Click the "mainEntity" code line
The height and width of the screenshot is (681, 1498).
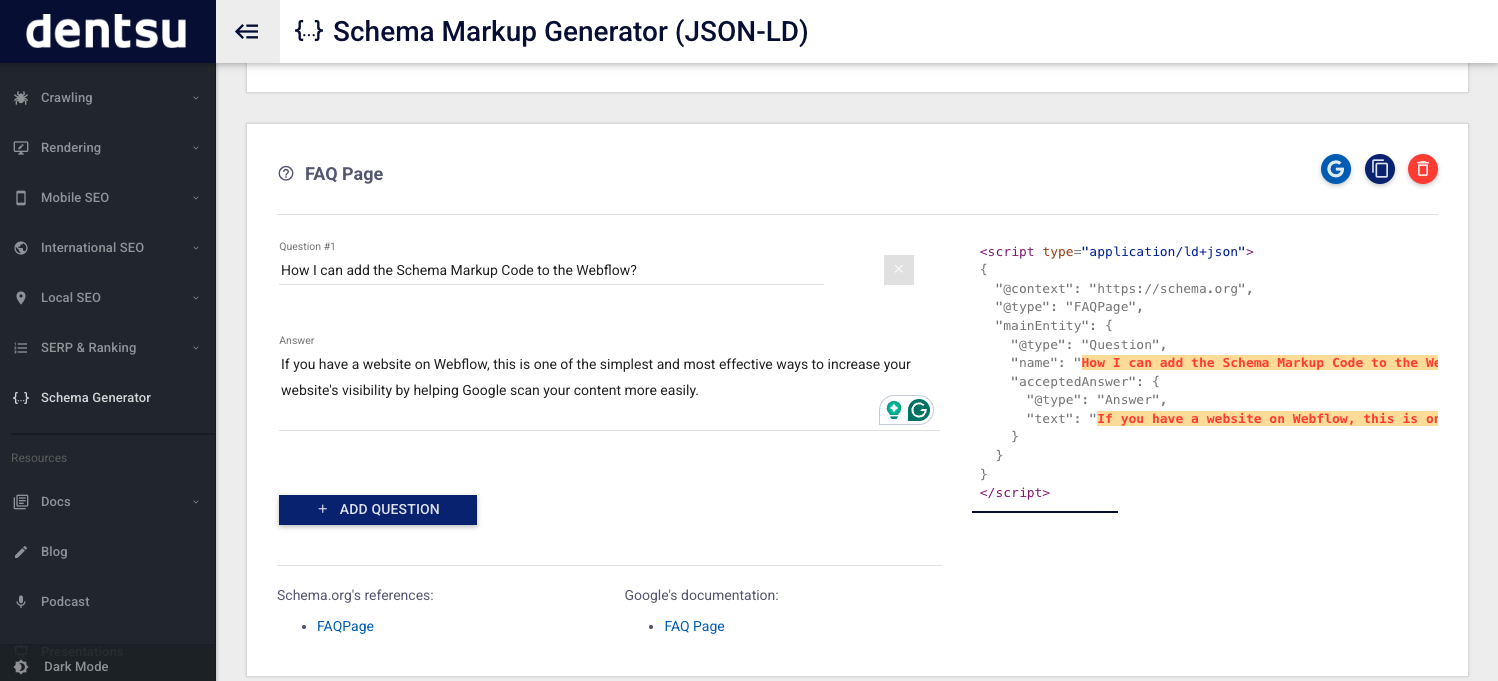click(x=1054, y=326)
